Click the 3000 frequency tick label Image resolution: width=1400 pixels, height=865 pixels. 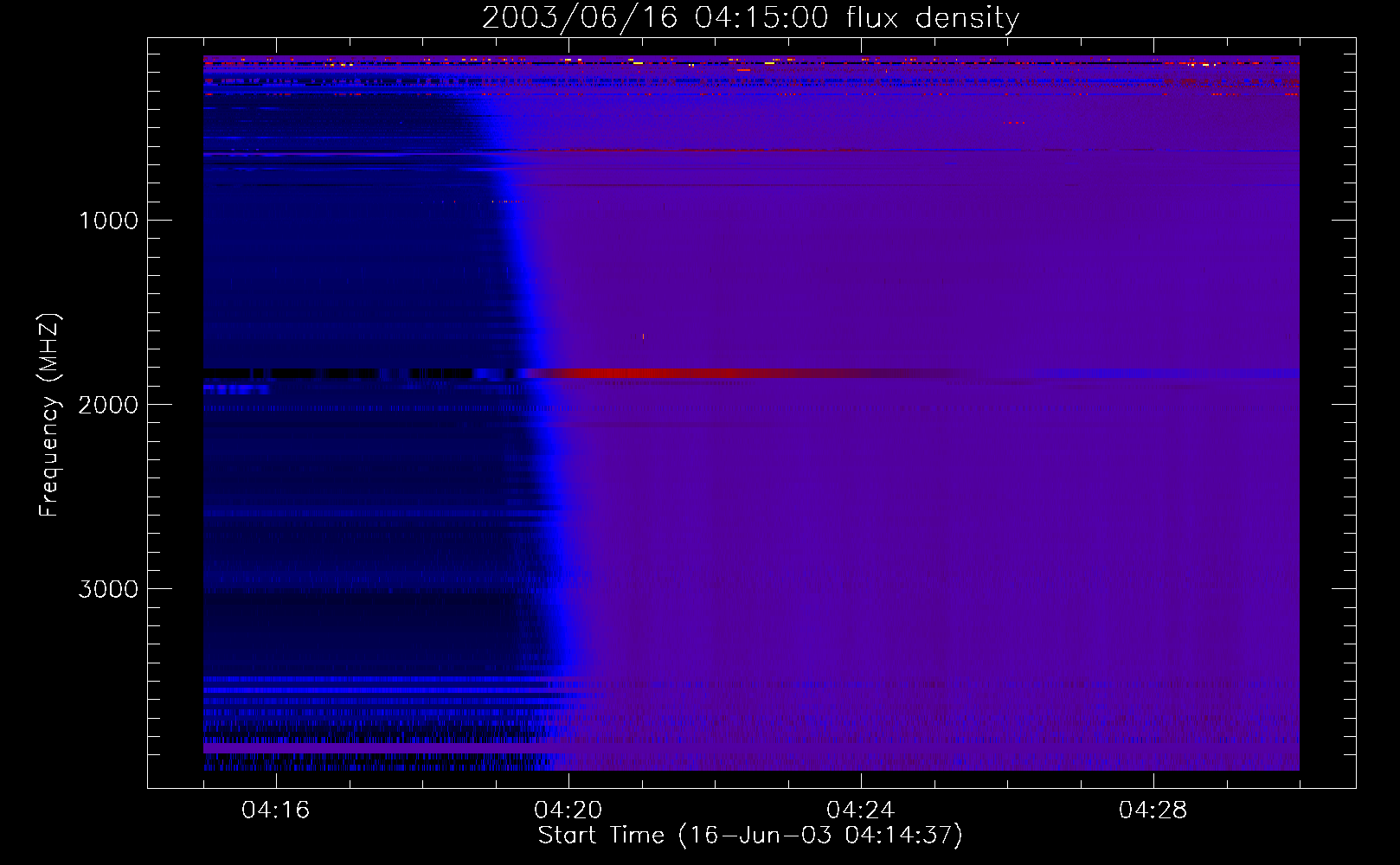(108, 589)
